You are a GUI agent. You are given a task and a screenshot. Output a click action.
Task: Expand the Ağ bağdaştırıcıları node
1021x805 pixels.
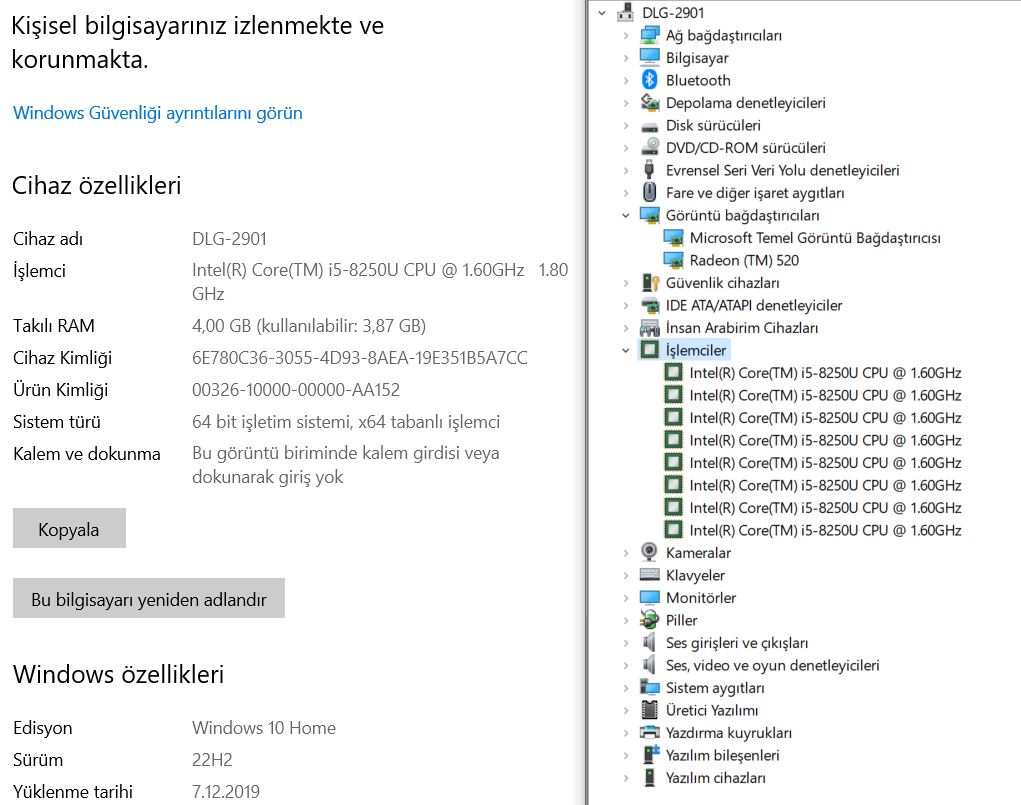625,35
